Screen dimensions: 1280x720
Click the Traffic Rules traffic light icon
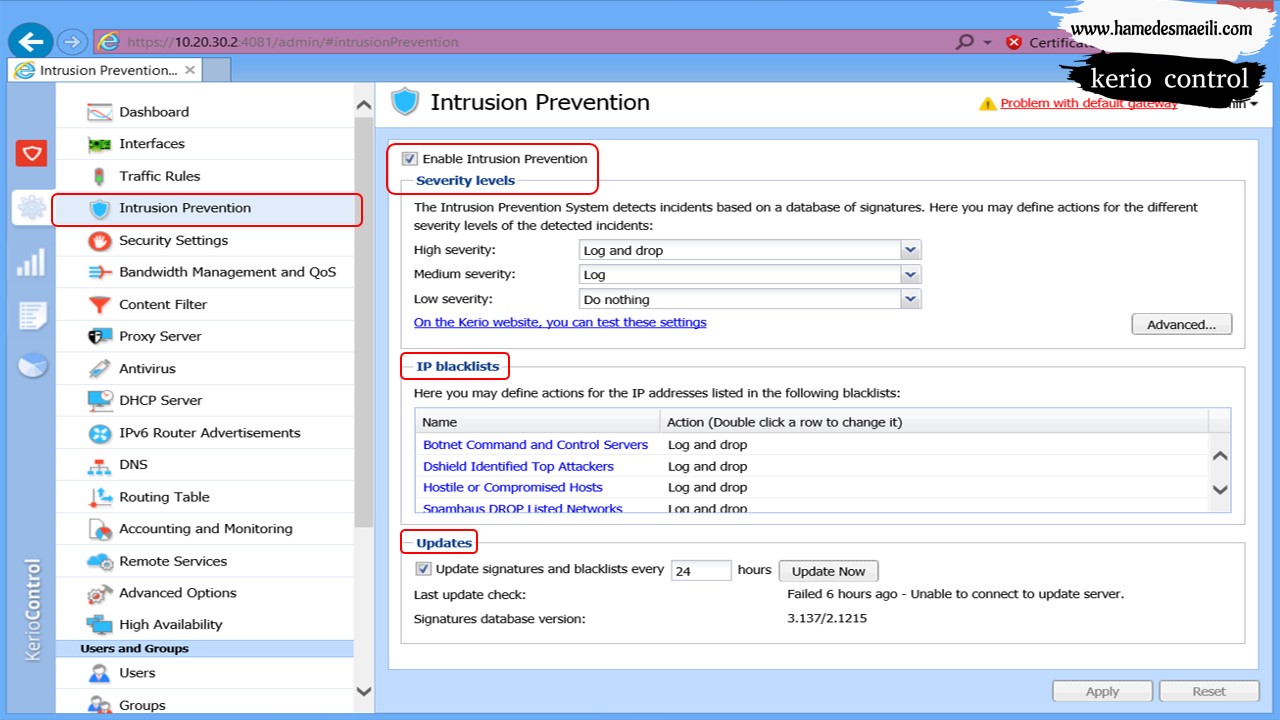pyautogui.click(x=99, y=176)
